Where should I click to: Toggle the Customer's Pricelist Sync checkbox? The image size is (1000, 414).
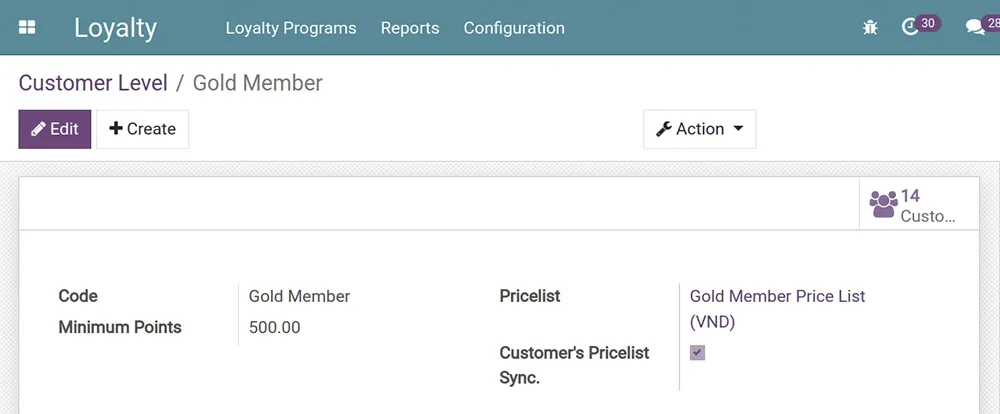pyautogui.click(x=697, y=352)
